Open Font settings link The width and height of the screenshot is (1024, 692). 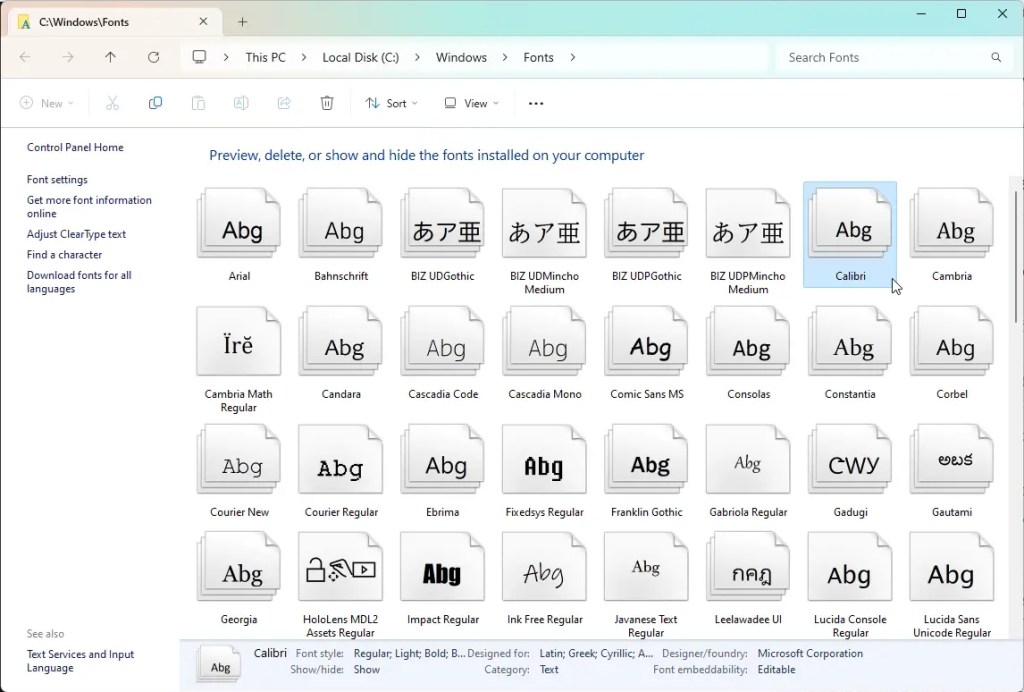[x=57, y=180]
